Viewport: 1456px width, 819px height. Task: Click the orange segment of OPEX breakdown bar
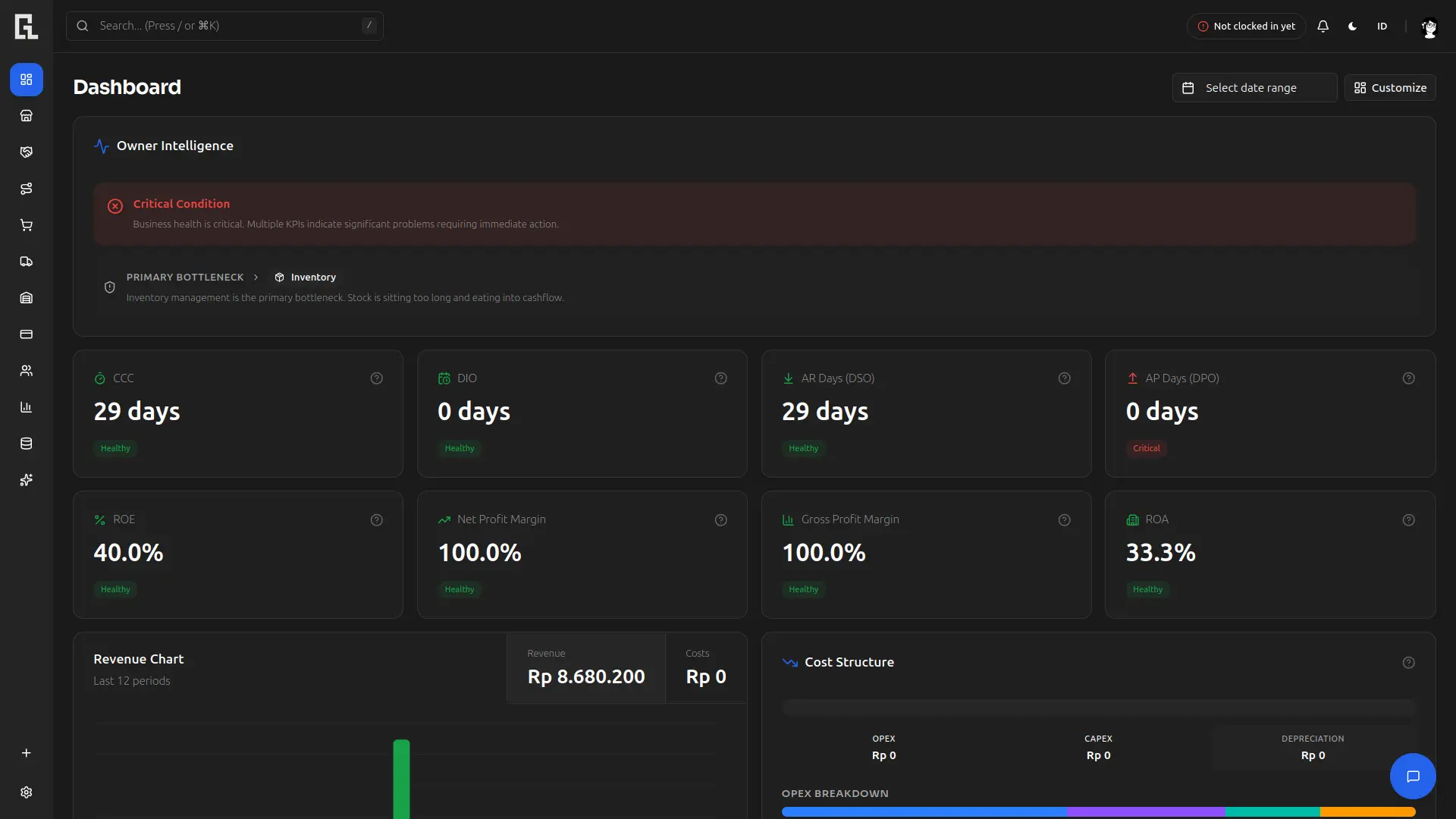[x=1368, y=812]
